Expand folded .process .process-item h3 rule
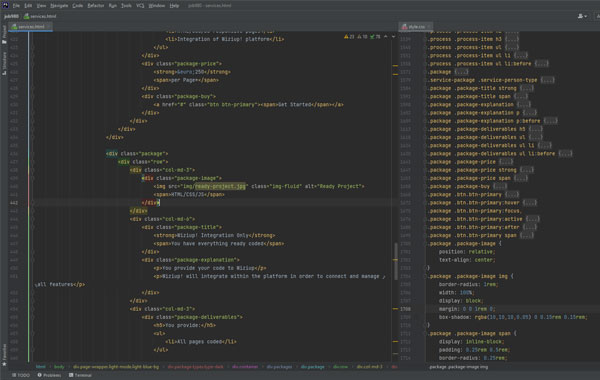 click(512, 39)
